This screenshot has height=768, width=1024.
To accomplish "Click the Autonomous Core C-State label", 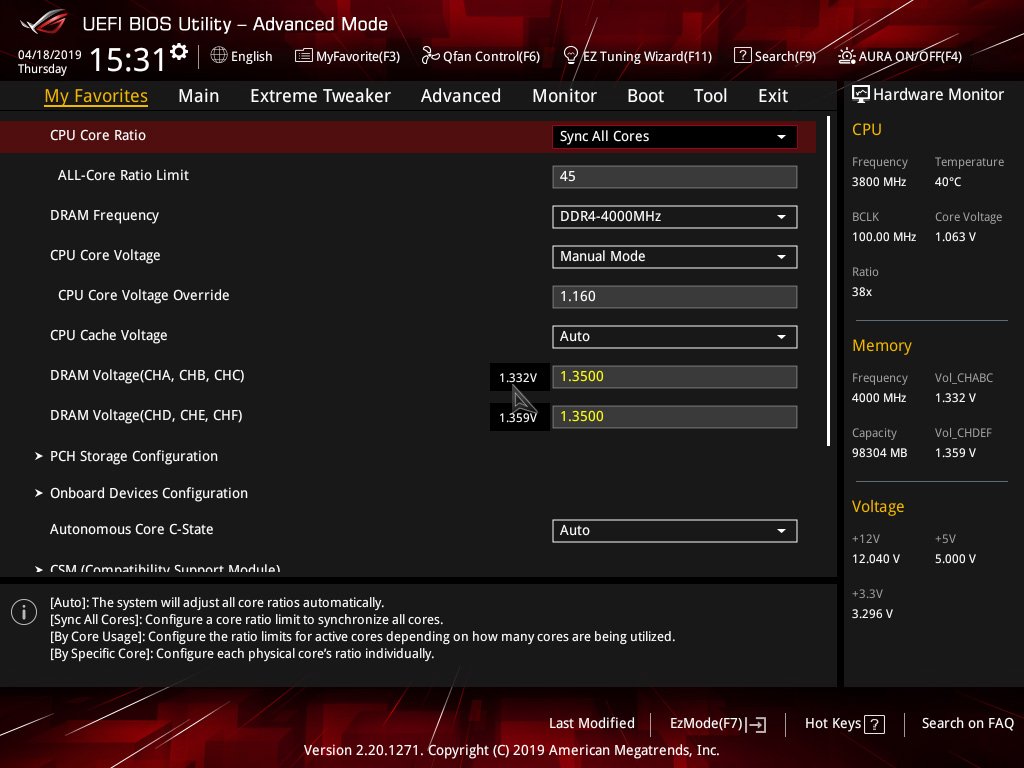I will (x=131, y=530).
